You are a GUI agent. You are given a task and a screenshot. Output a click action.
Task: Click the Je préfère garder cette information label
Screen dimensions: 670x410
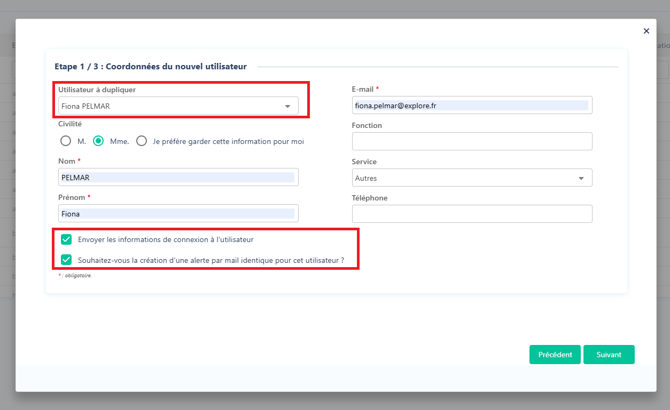(x=228, y=141)
